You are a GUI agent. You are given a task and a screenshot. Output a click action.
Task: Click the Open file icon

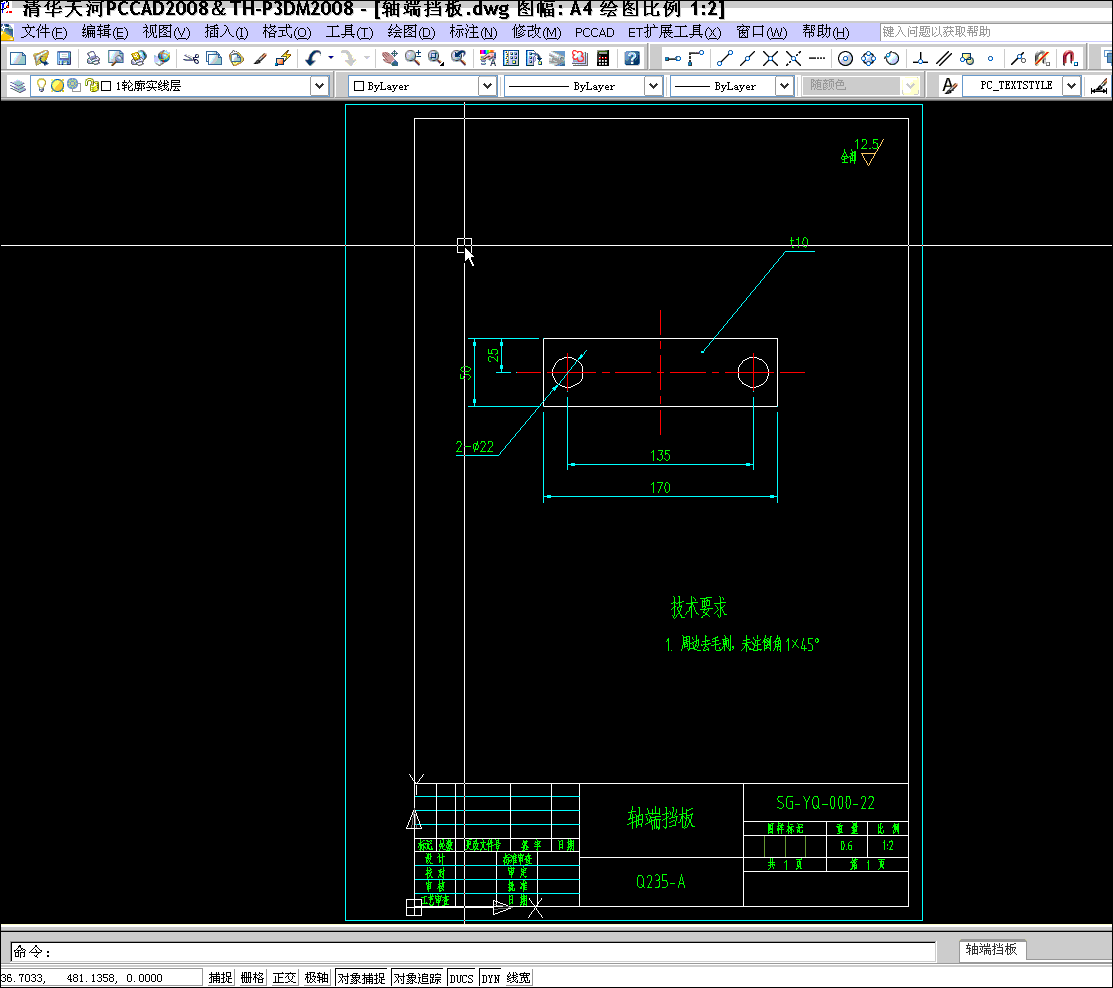(41, 58)
